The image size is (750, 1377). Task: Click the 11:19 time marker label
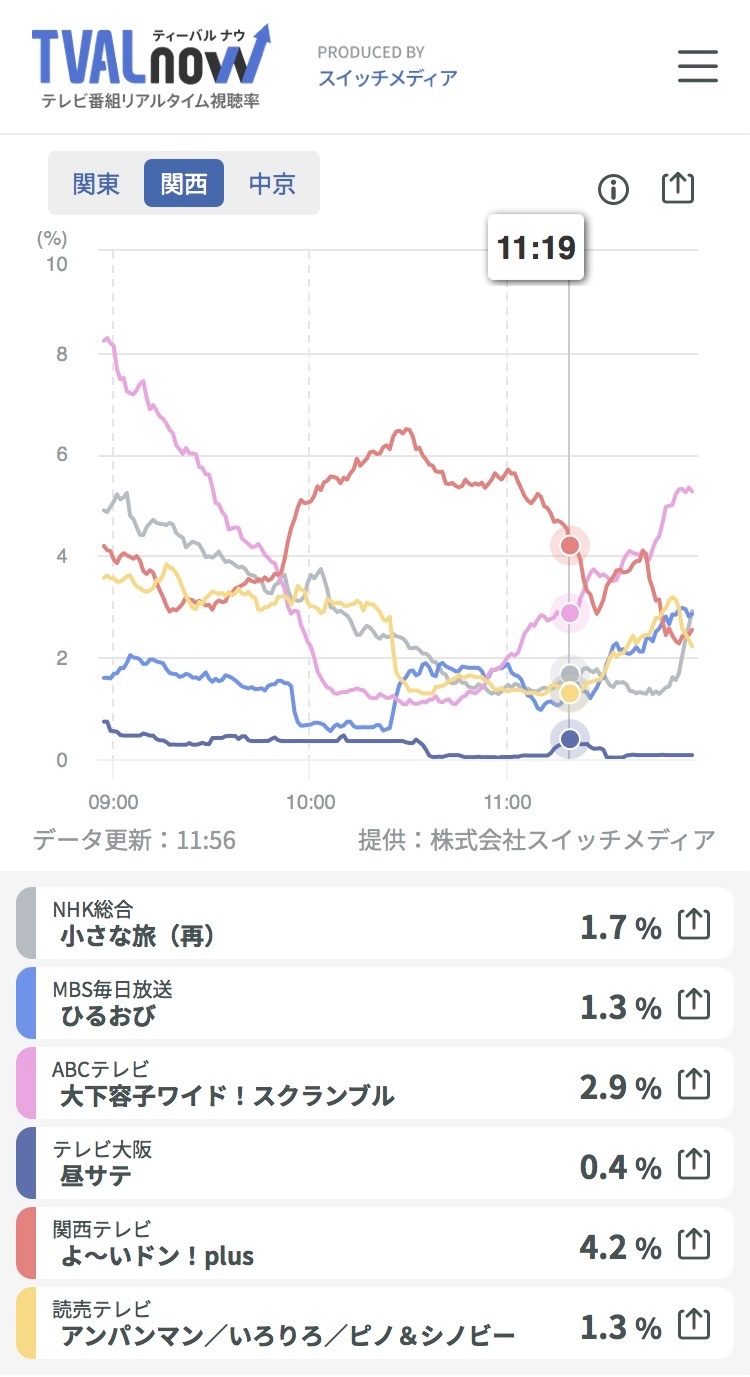536,247
